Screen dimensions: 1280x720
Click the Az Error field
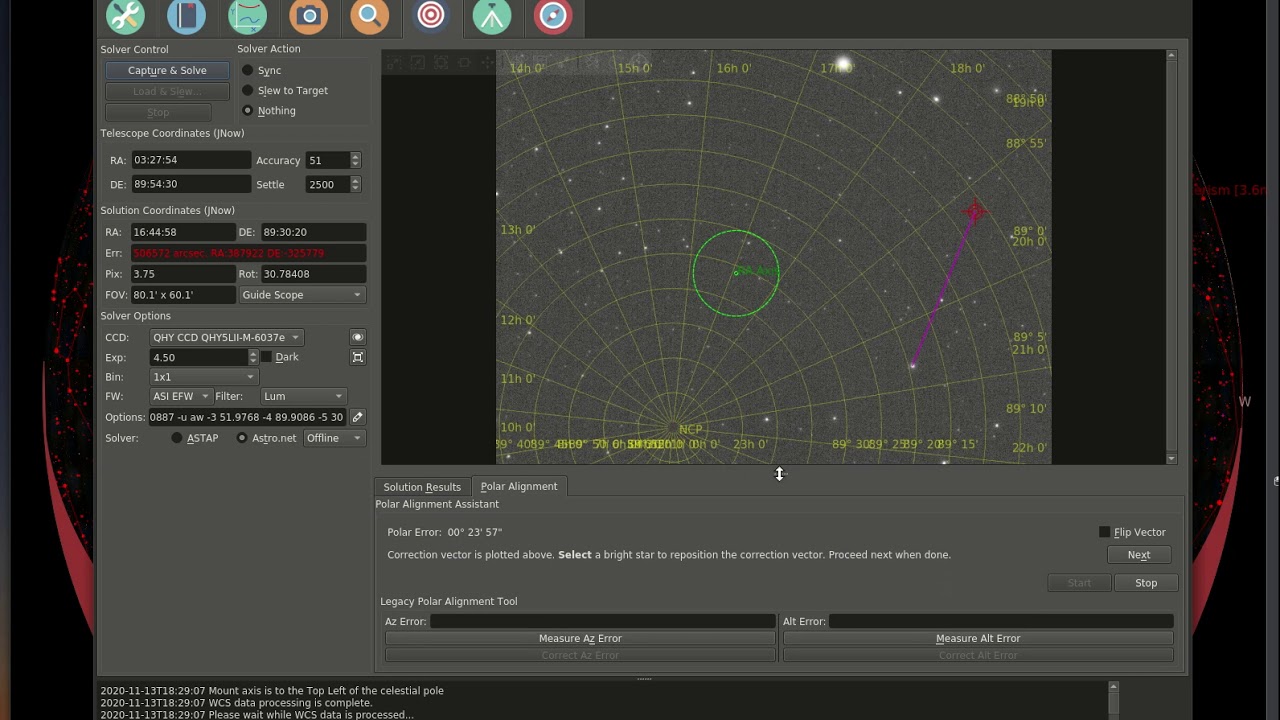point(603,621)
